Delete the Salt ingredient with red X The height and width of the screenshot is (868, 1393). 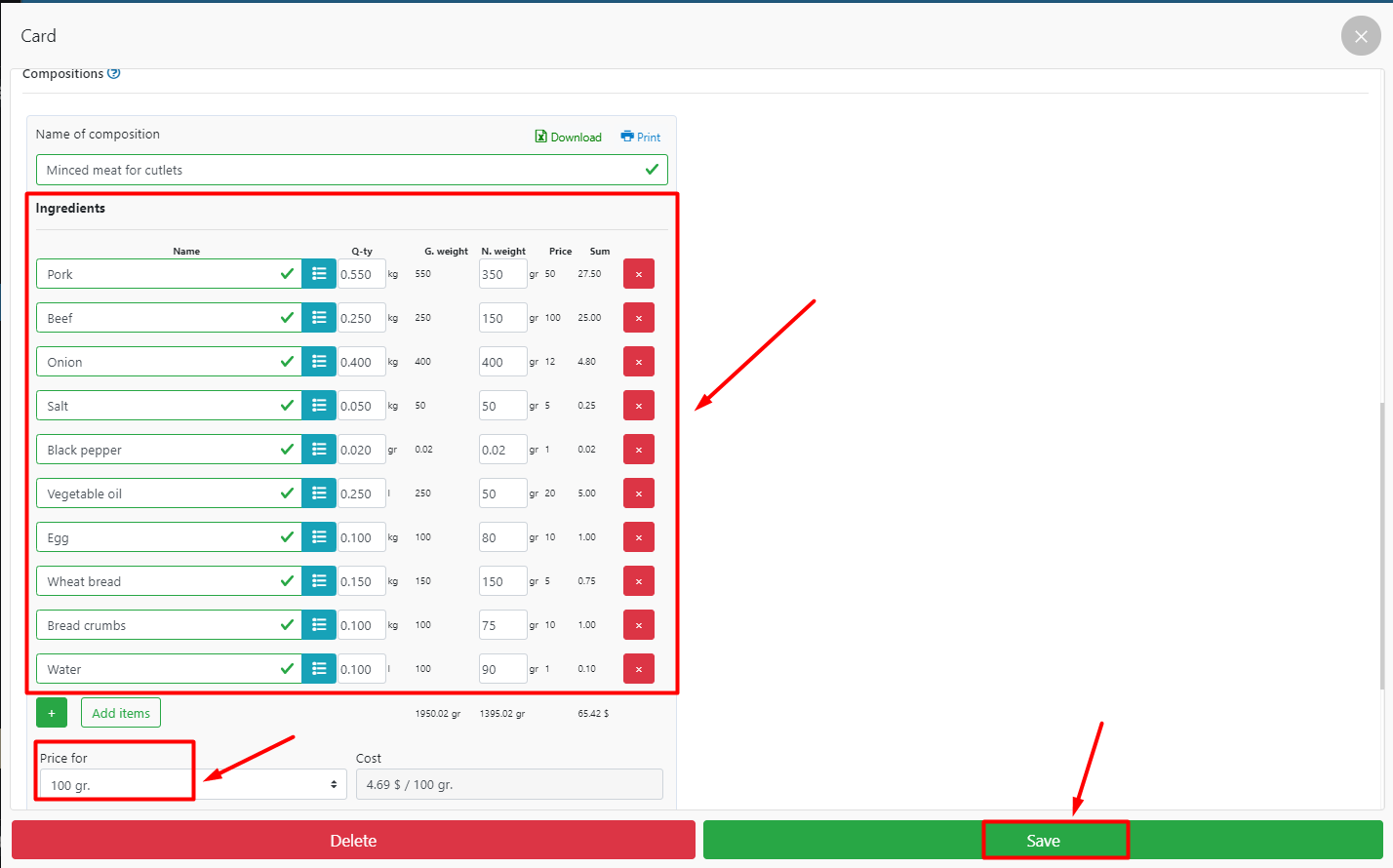639,406
